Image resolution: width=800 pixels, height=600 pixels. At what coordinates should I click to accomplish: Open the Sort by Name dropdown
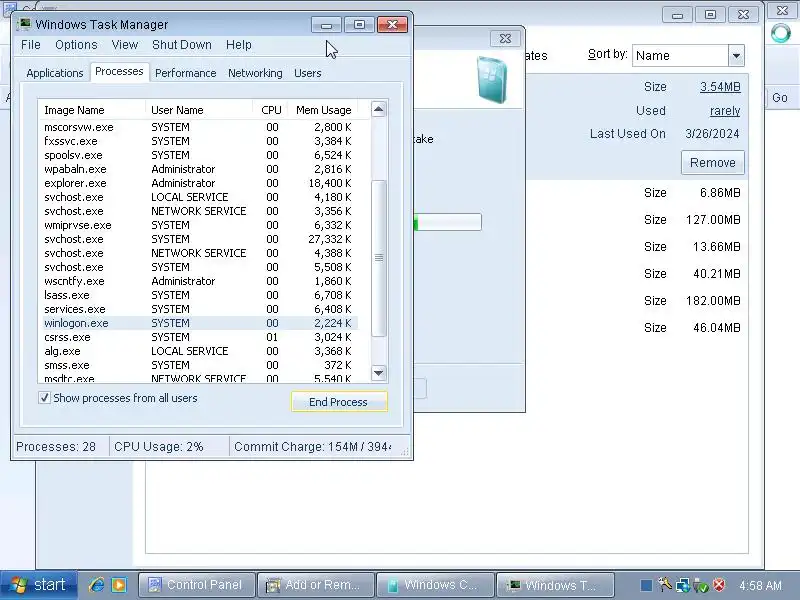(736, 56)
